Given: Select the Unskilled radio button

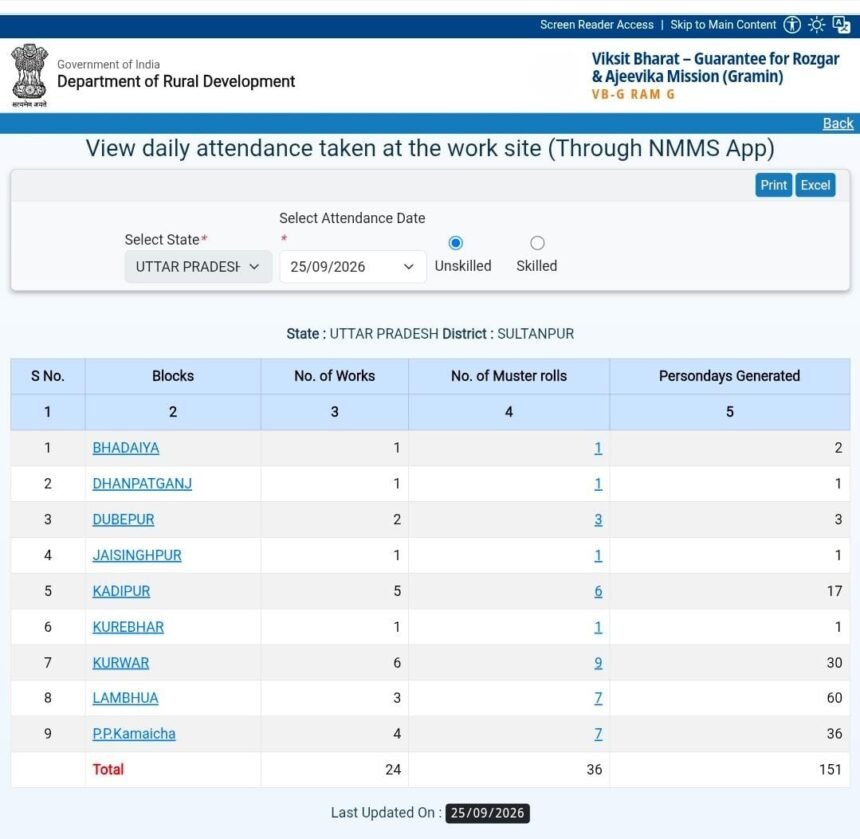Looking at the screenshot, I should [455, 243].
